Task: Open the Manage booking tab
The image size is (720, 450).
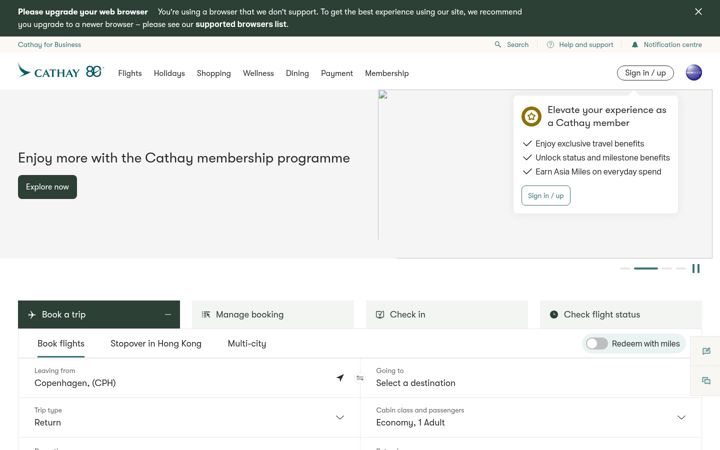Action: [273, 315]
